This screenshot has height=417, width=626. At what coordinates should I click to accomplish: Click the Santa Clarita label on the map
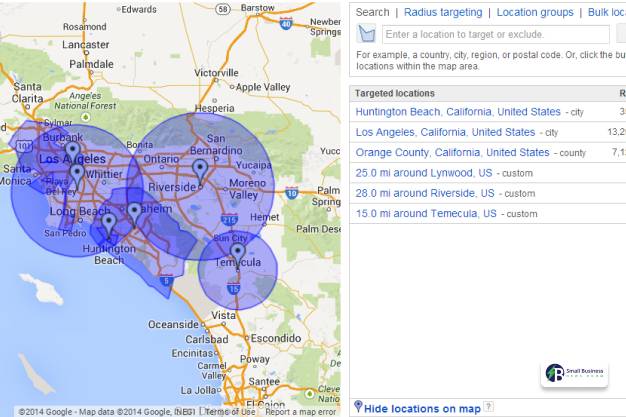28,93
